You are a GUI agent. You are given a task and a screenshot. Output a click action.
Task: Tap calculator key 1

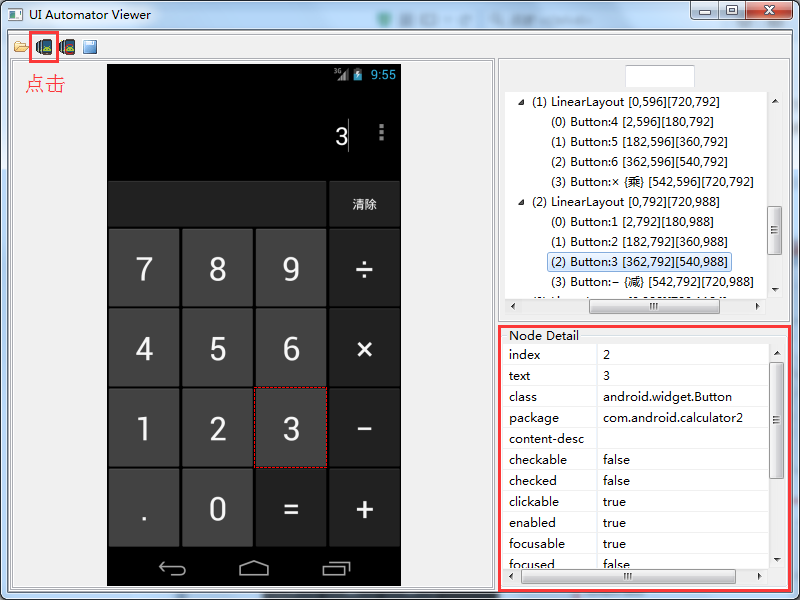[144, 428]
